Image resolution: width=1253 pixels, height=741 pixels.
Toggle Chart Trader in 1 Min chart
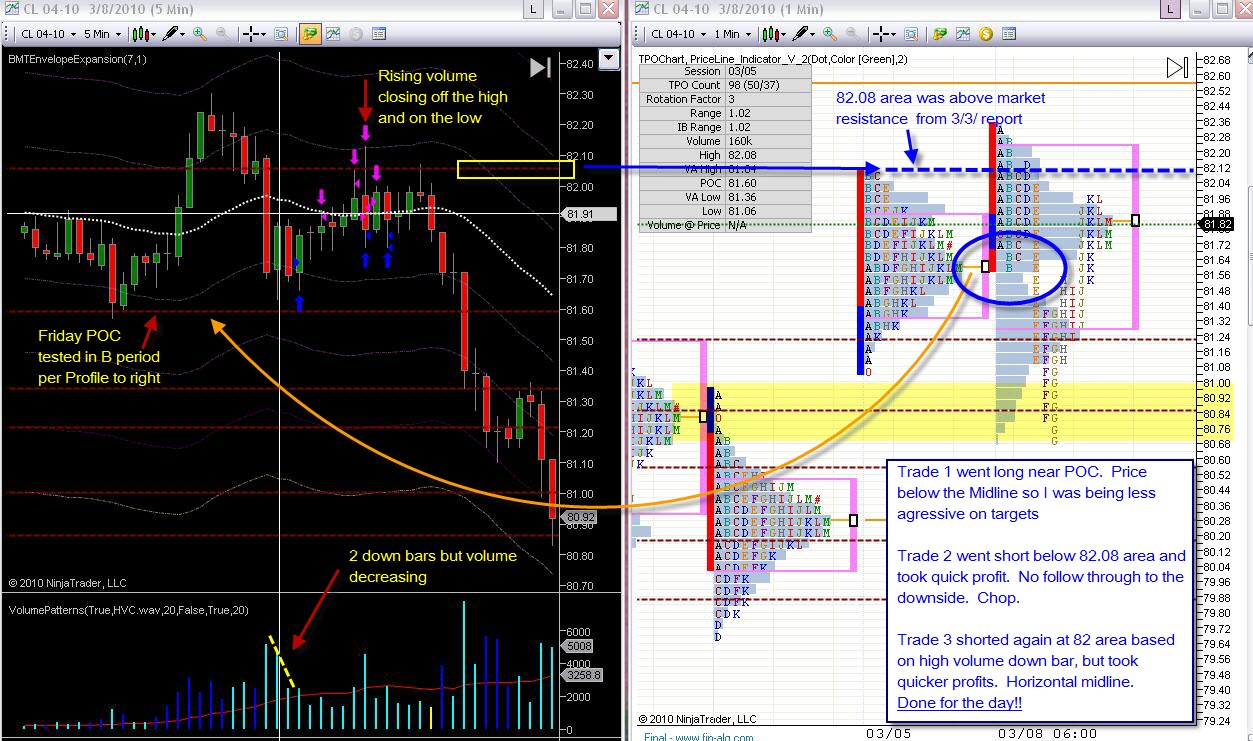(939, 34)
